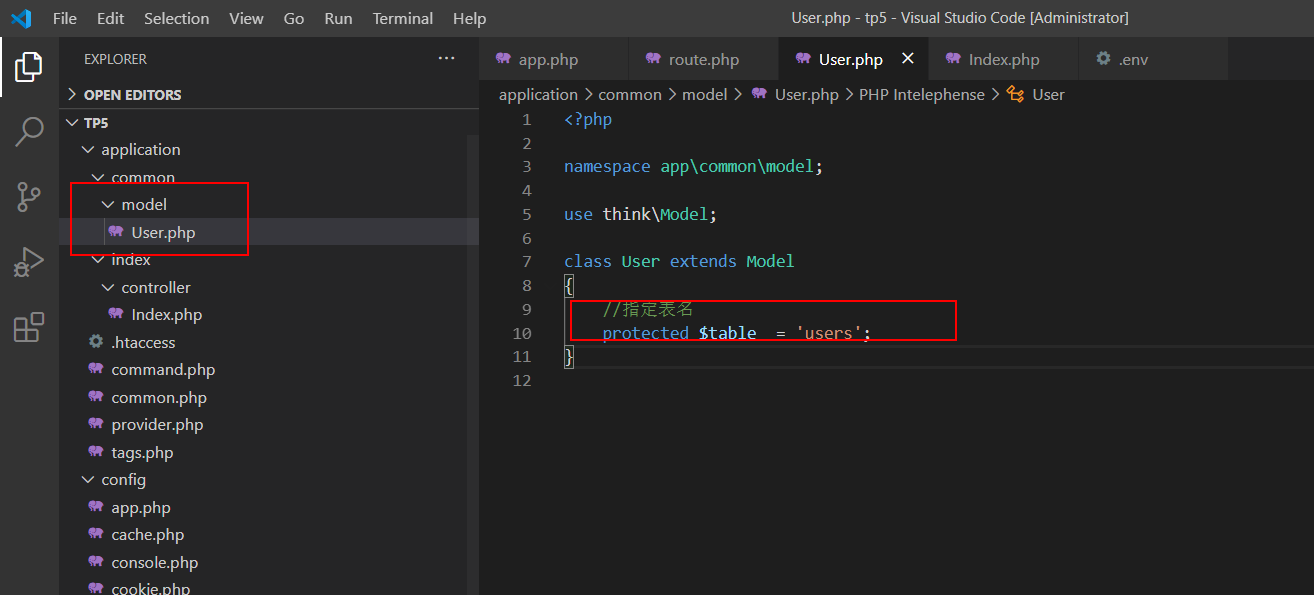Click the PHP file icon in breadcrumb
Screen dimensions: 1314x595
[759, 94]
